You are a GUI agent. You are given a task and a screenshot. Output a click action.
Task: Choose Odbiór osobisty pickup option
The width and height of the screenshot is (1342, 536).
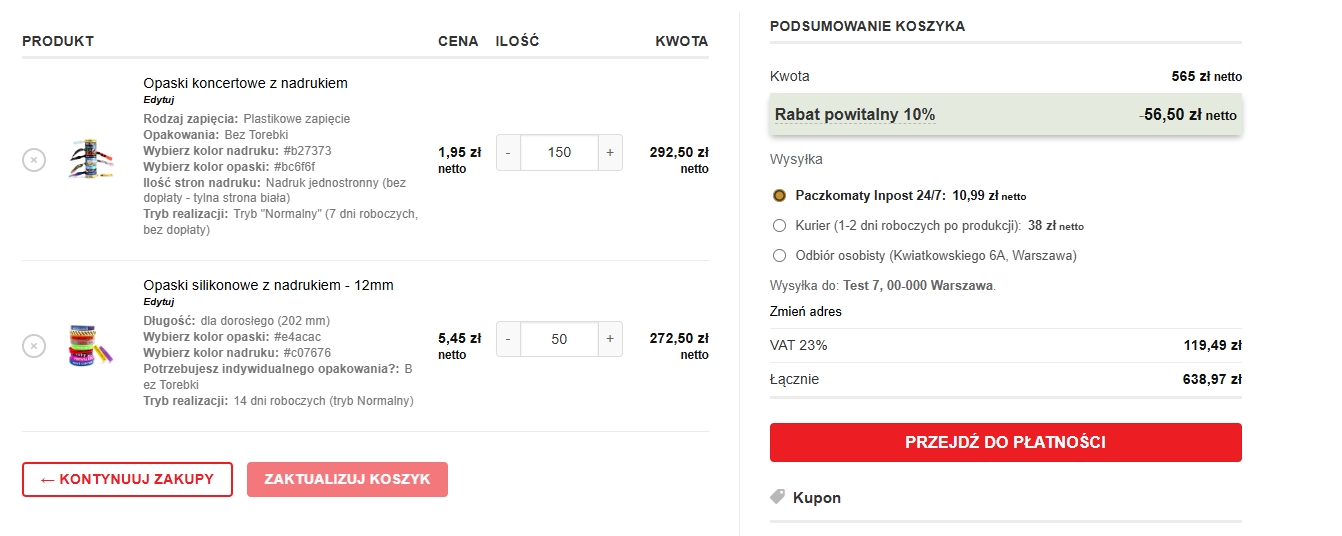780,255
